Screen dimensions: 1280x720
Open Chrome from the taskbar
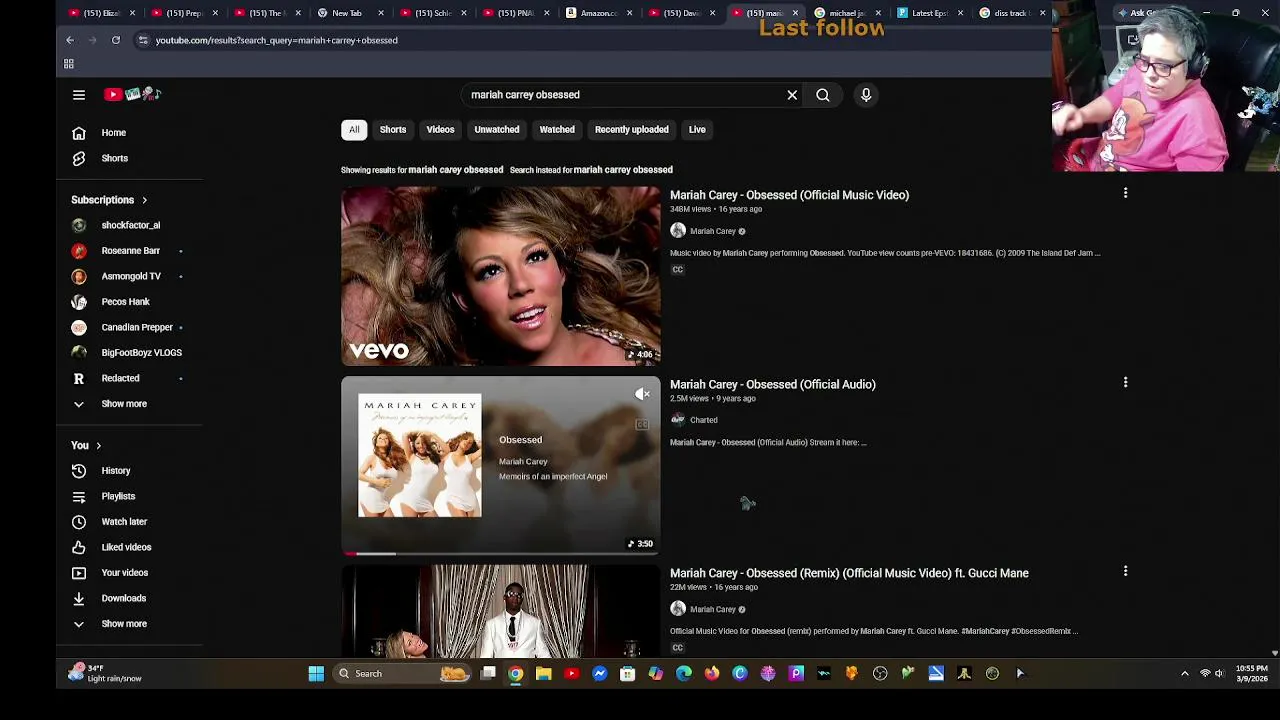coord(515,674)
